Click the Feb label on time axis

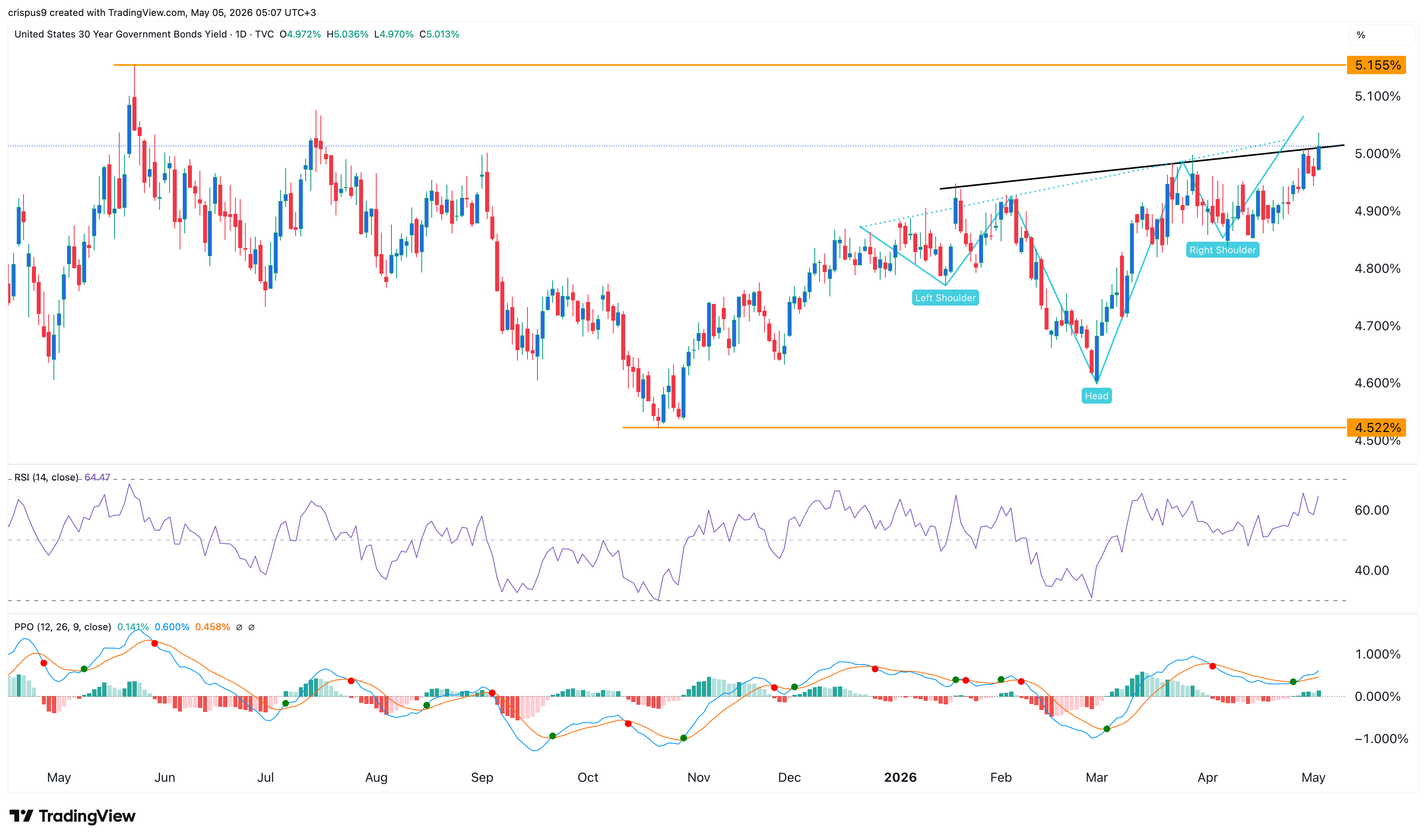(x=1001, y=777)
